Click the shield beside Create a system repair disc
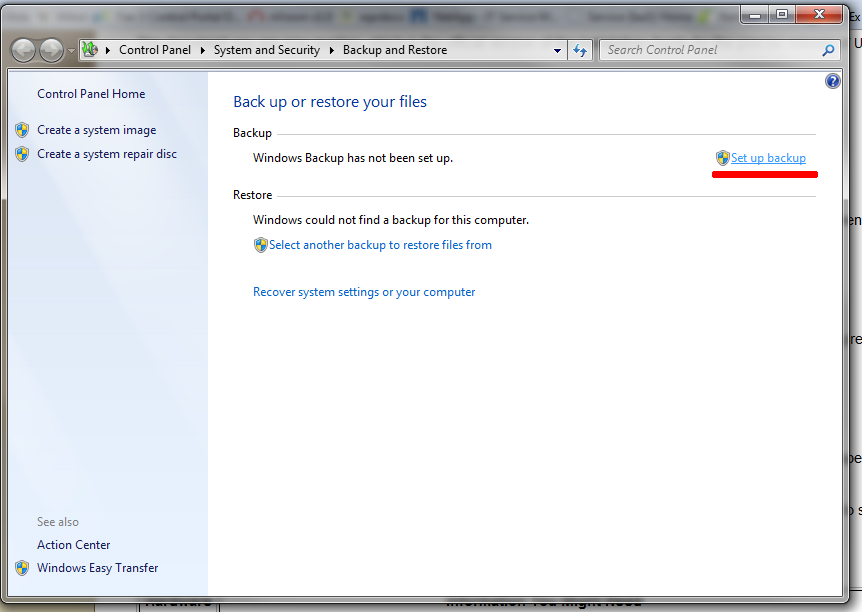 pos(22,153)
